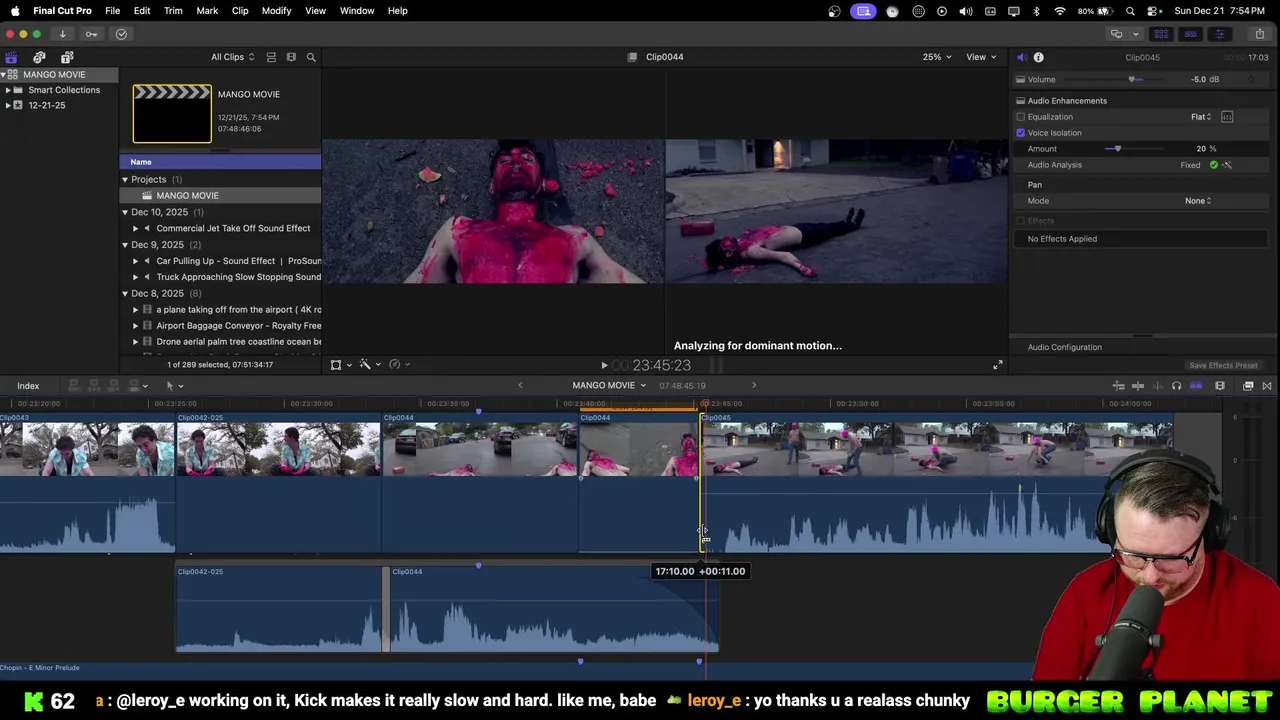Open the Clip menu
Screen dimensions: 1280x720
(240, 11)
